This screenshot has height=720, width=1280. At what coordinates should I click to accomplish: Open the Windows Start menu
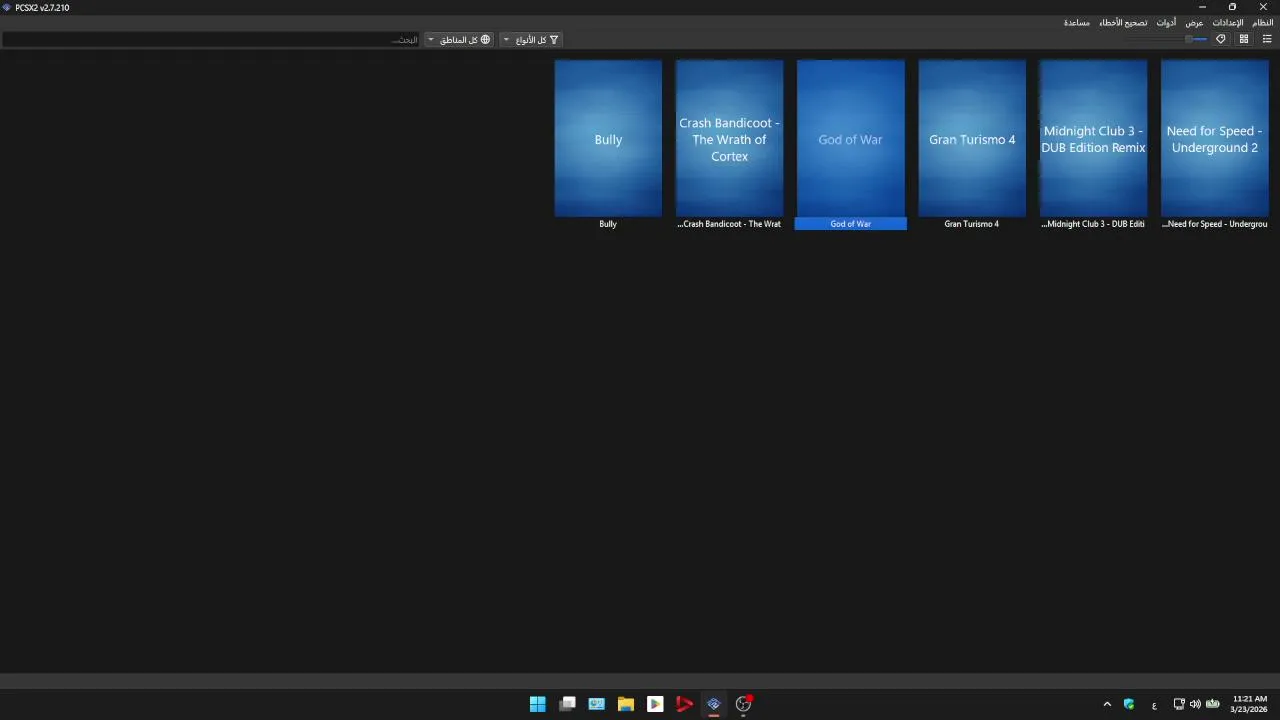pyautogui.click(x=538, y=704)
